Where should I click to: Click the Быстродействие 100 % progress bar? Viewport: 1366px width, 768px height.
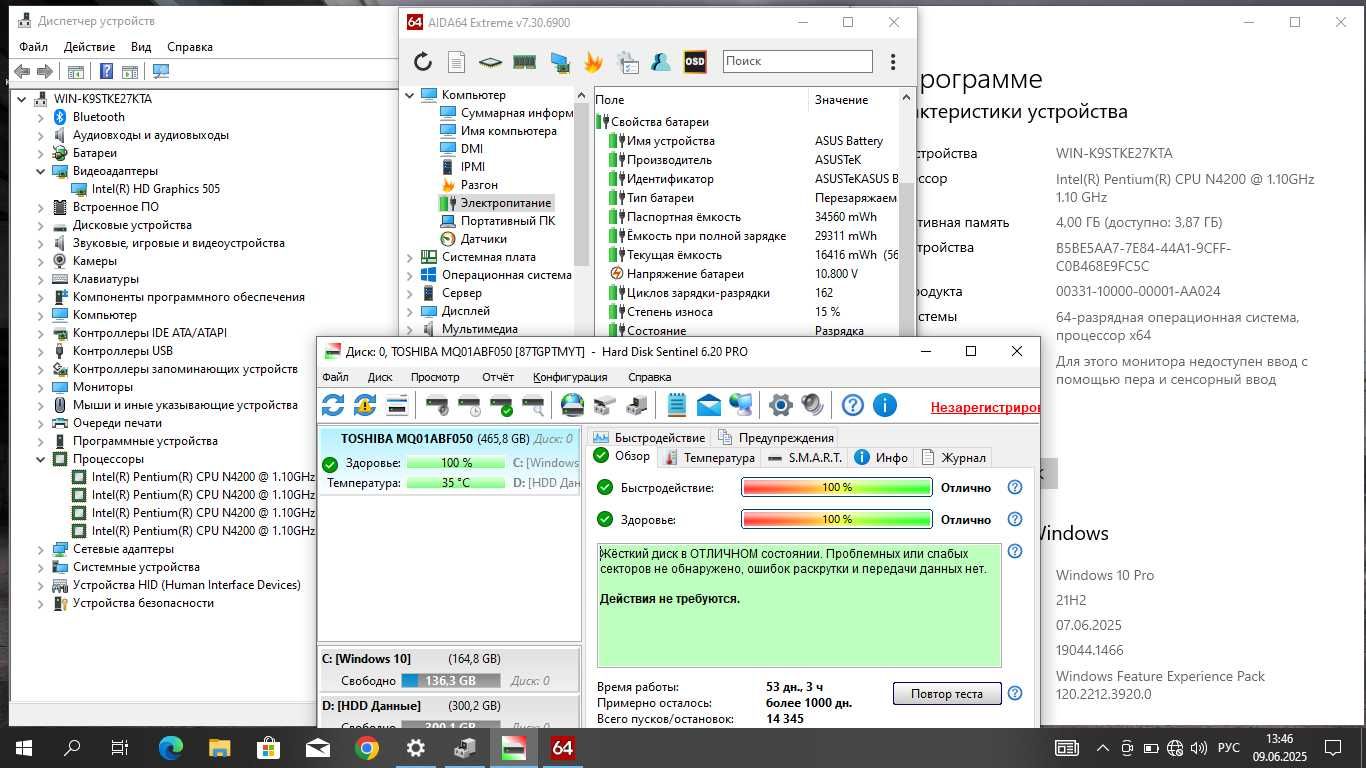(x=837, y=488)
